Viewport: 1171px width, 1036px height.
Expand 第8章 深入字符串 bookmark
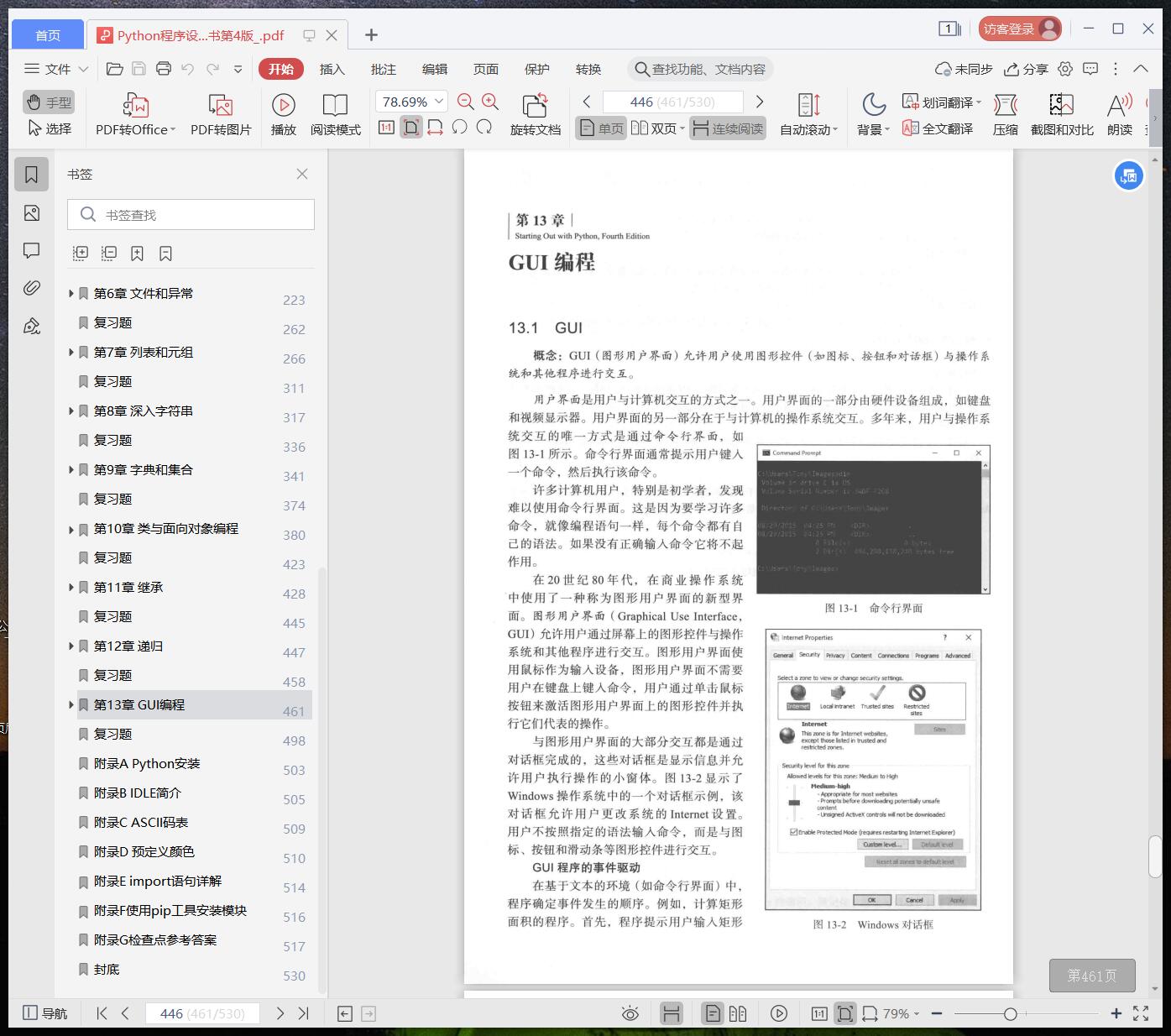[x=71, y=411]
